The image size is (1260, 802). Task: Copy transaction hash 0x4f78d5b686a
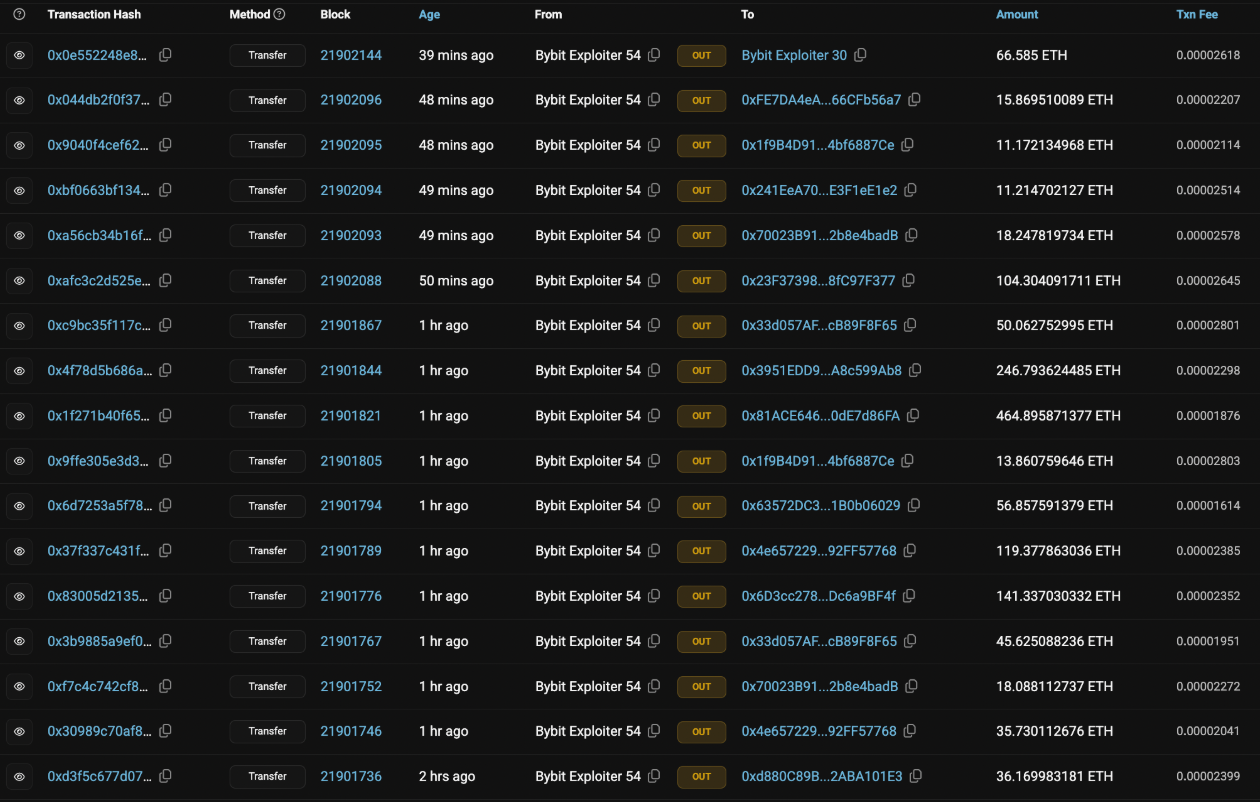click(x=165, y=370)
